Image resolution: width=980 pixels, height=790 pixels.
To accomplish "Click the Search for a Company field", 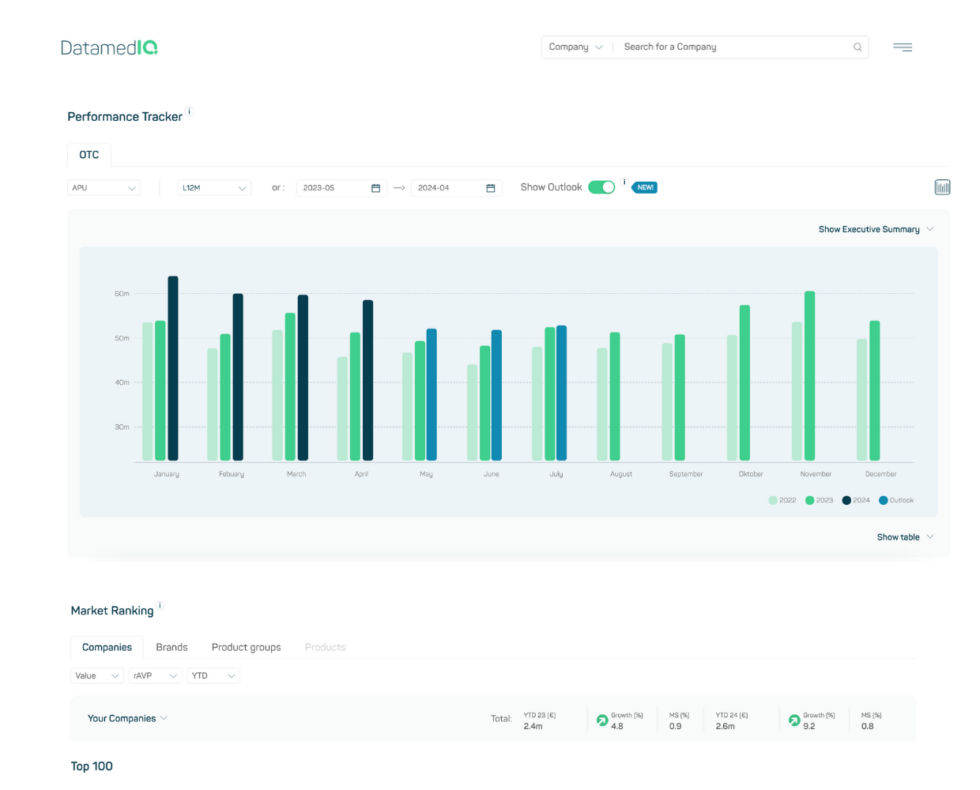I will 720,47.
